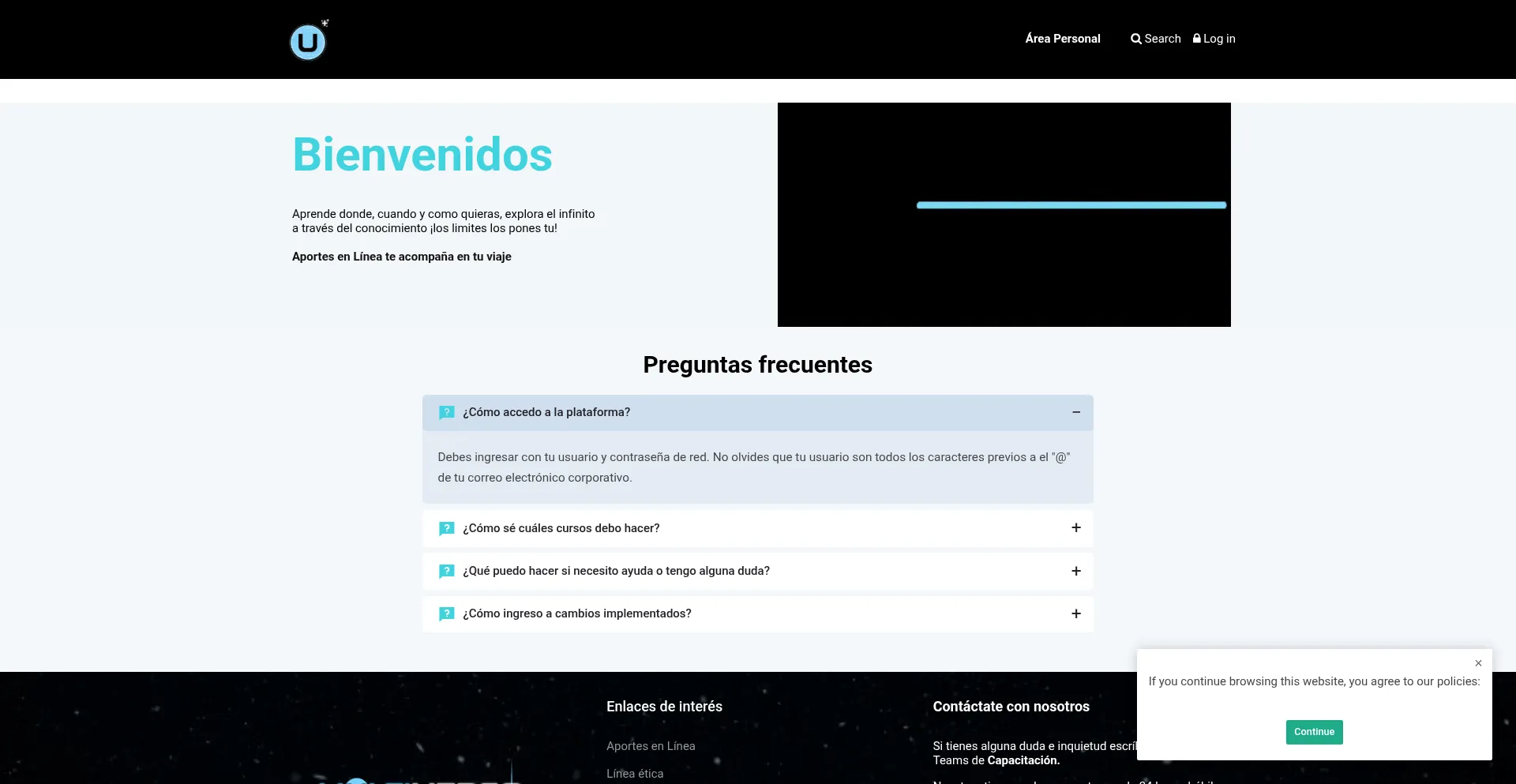Click question icon beside '¿Cómo ingreso a cambios implementados?'
This screenshot has height=784, width=1516.
446,613
